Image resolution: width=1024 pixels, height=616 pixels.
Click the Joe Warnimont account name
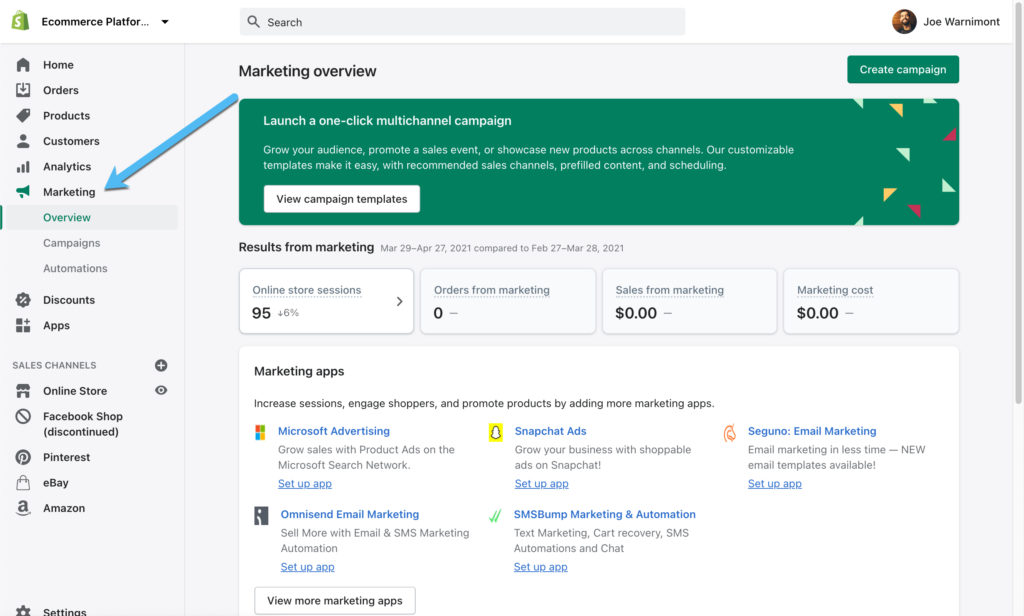point(961,22)
